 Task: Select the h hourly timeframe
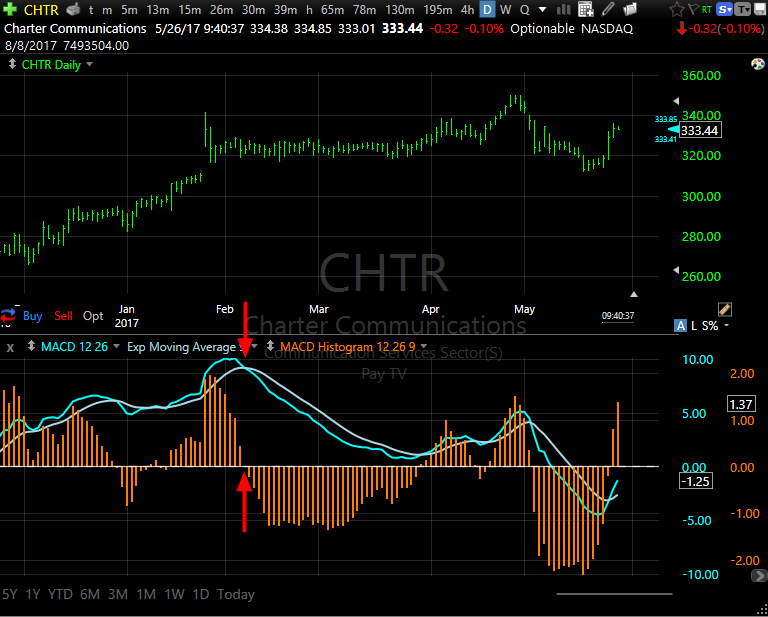coord(309,9)
